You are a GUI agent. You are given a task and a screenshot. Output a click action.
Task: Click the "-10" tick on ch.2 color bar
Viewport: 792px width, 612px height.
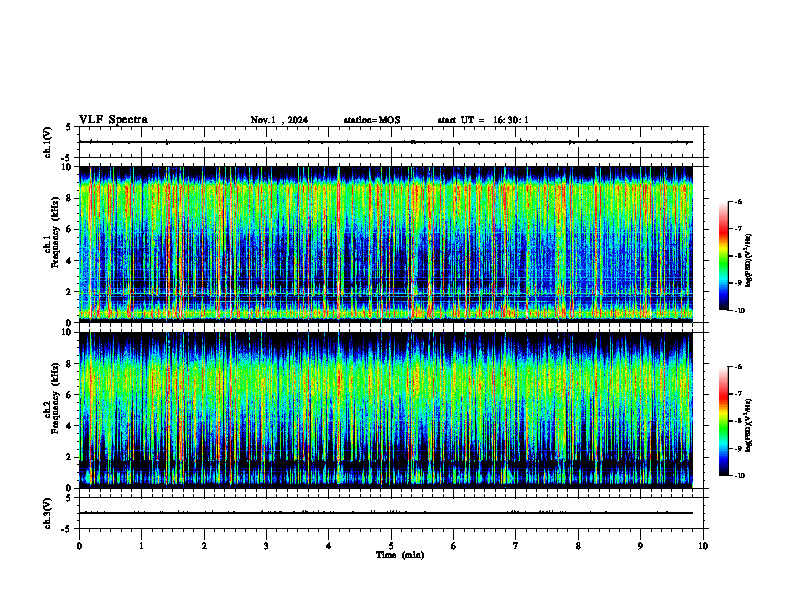[740, 476]
